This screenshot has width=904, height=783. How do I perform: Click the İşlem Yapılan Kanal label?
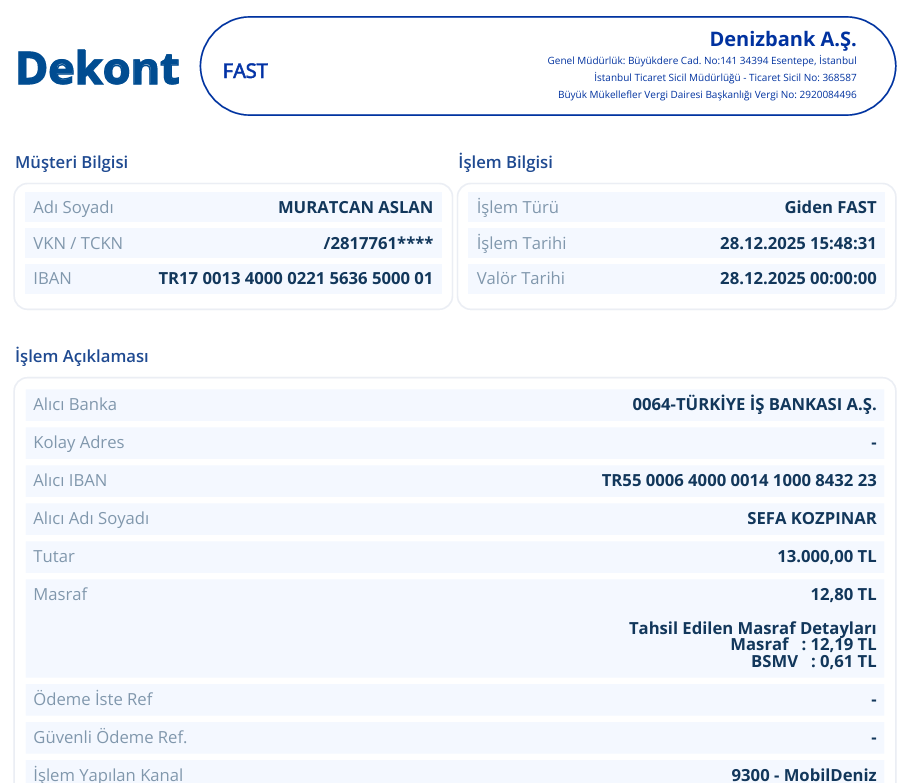[108, 774]
